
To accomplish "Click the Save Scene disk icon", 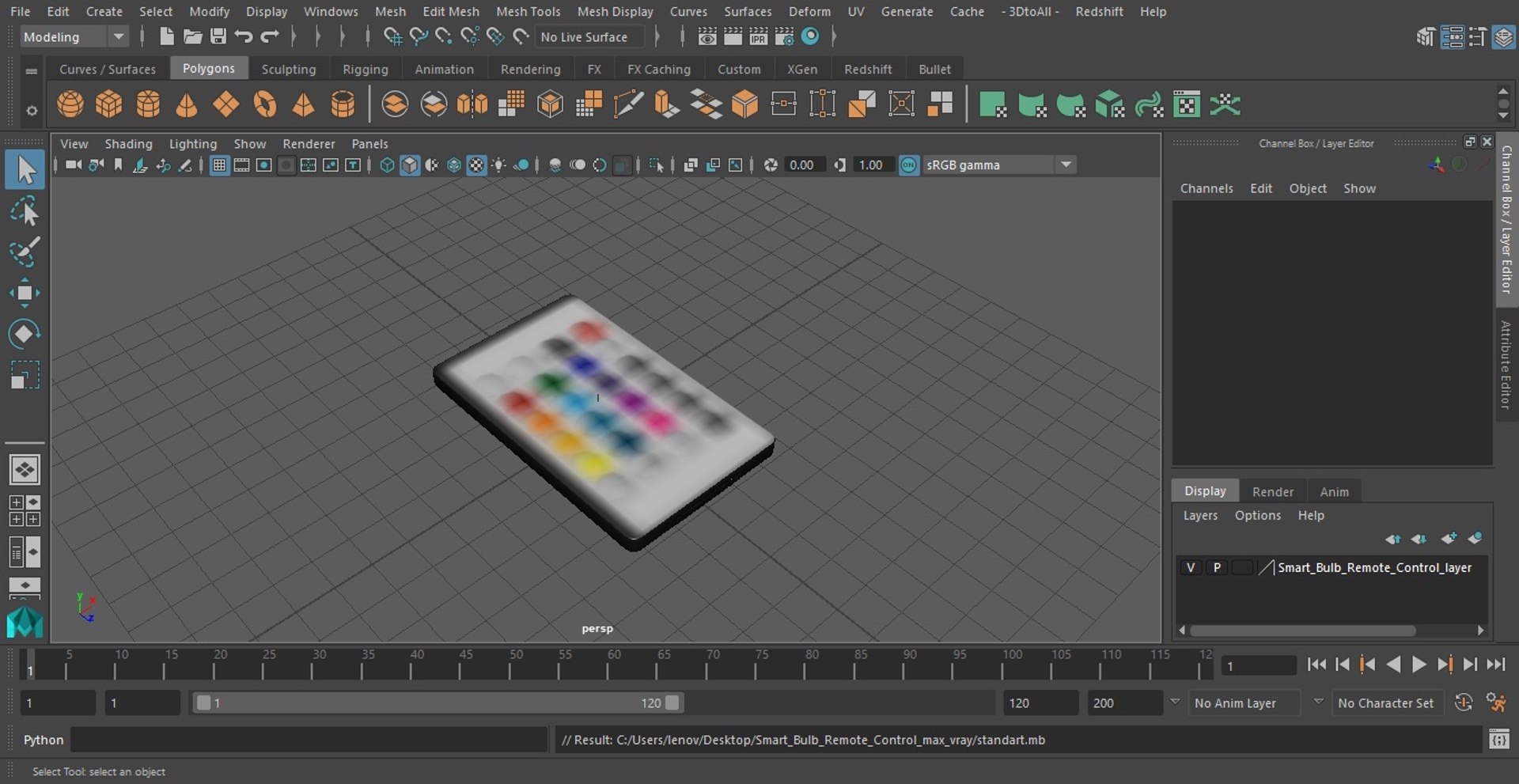I will pos(218,36).
